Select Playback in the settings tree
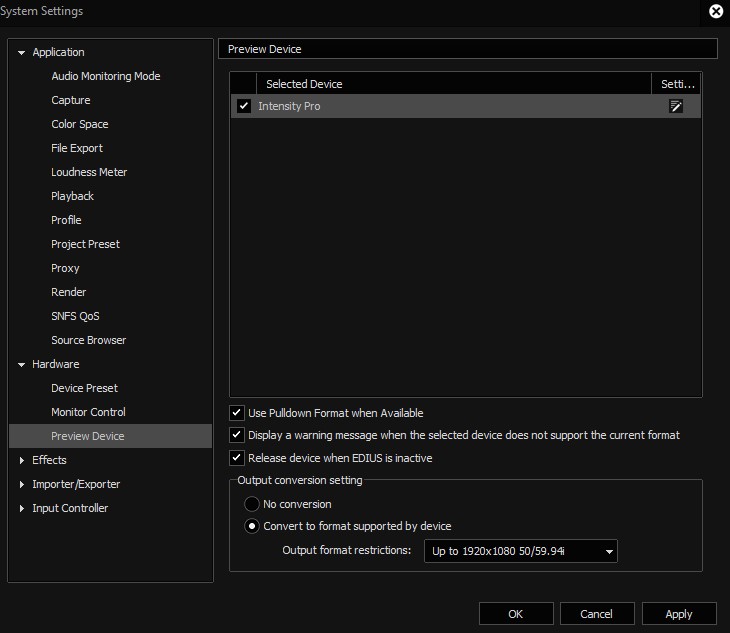 tap(72, 196)
